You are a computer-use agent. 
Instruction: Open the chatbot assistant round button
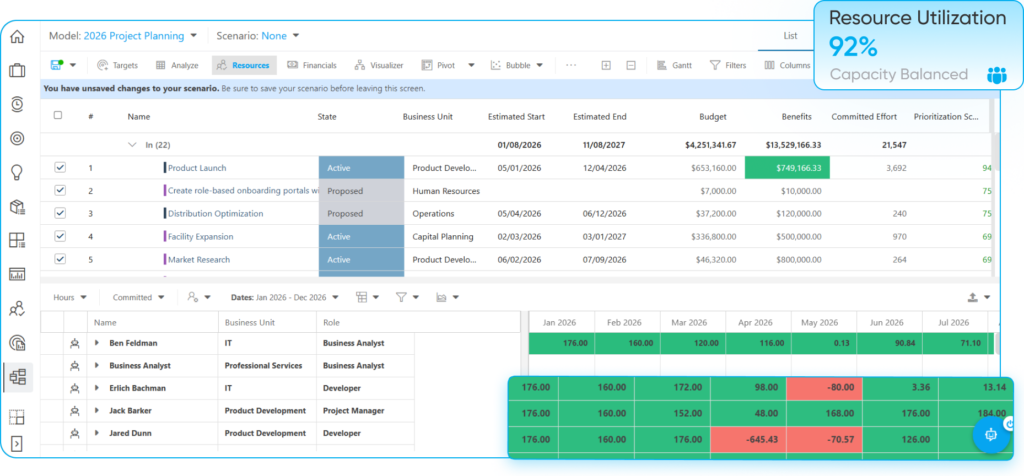coord(992,434)
